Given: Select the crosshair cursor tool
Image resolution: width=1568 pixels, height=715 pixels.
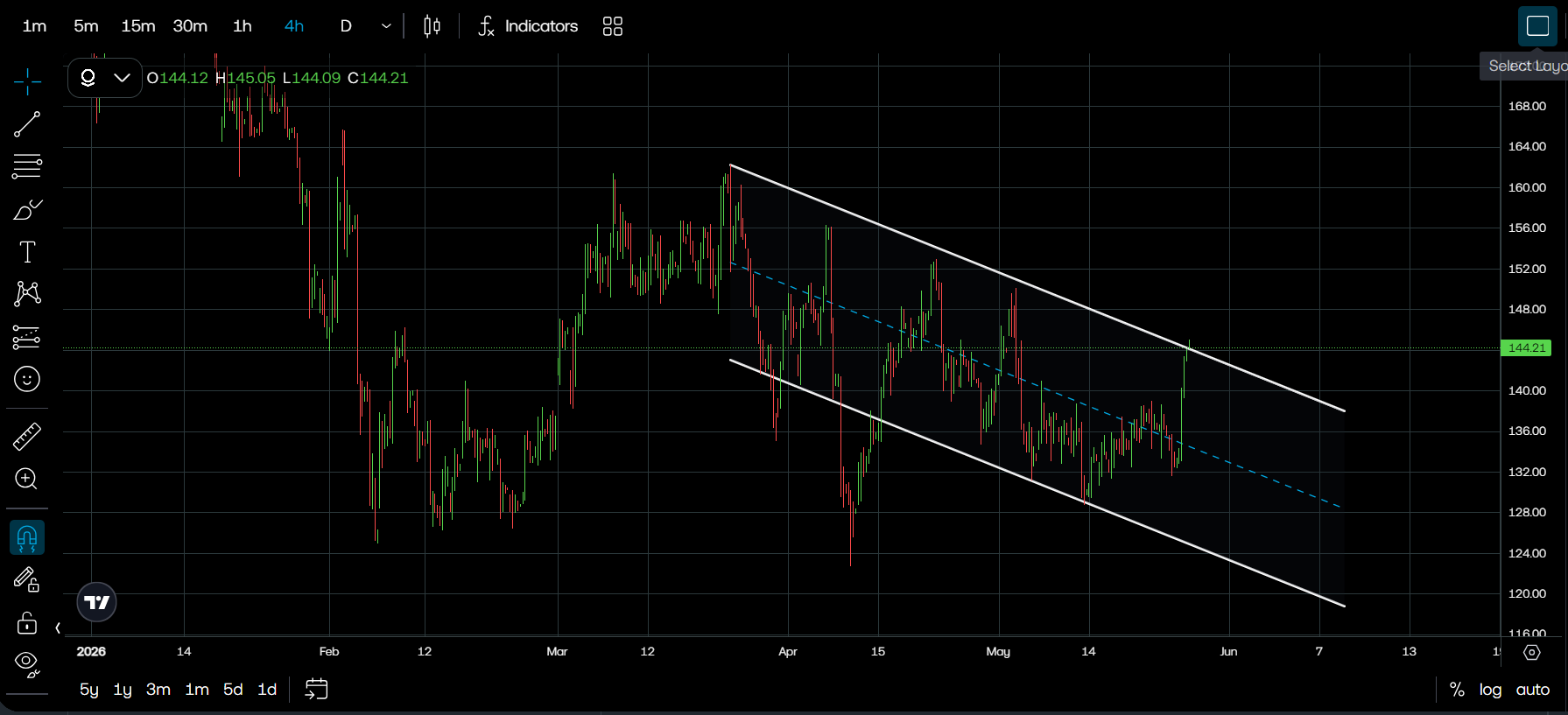Looking at the screenshot, I should (27, 81).
